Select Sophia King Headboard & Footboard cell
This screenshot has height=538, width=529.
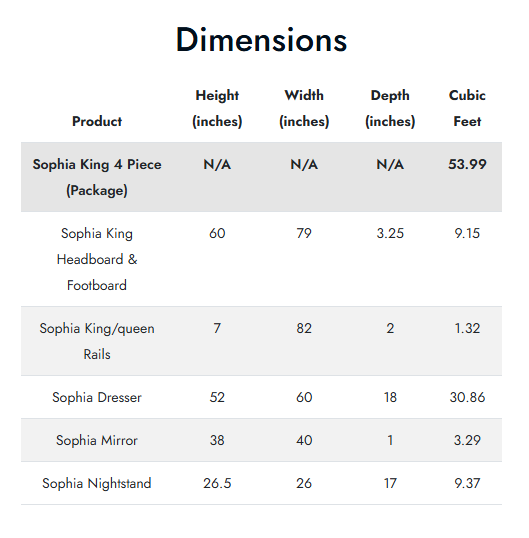(97, 259)
